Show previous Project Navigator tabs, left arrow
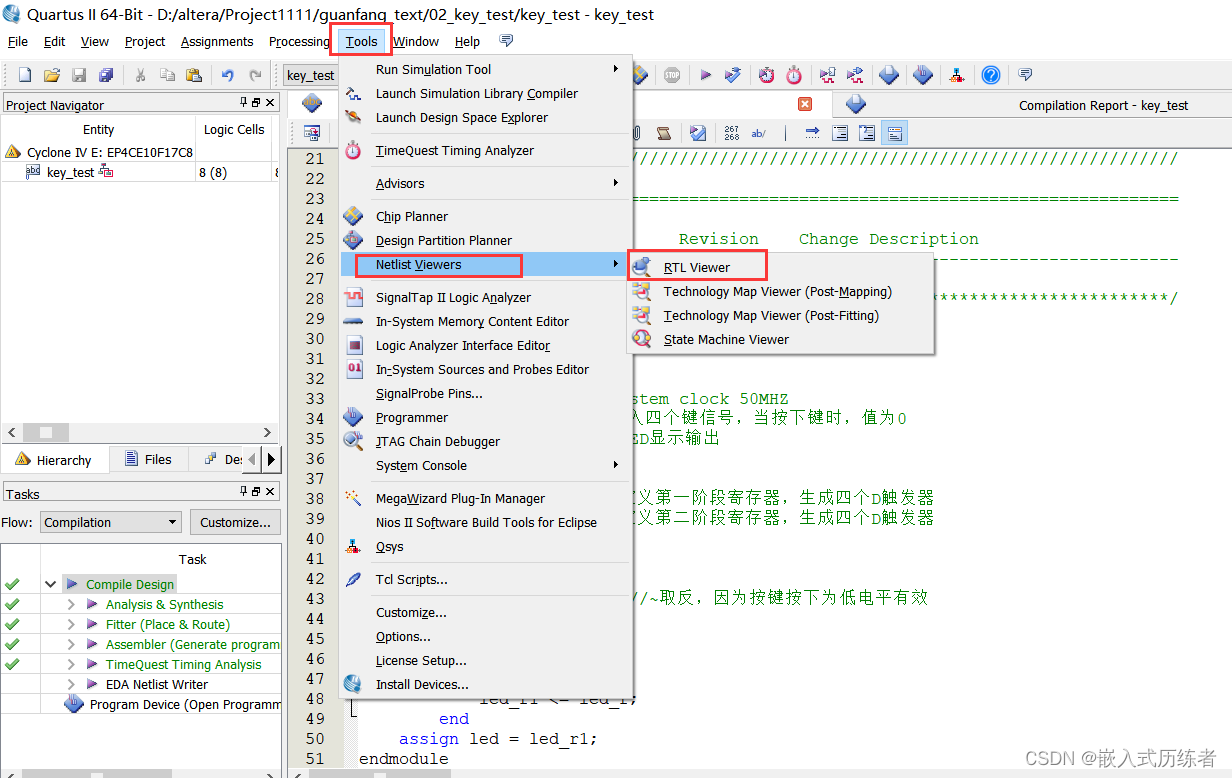The width and height of the screenshot is (1232, 778). point(254,459)
